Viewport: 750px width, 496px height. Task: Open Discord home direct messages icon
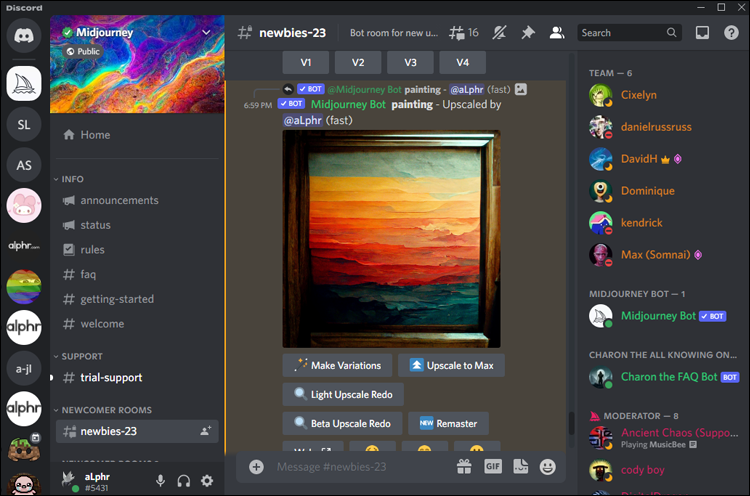pos(23,35)
